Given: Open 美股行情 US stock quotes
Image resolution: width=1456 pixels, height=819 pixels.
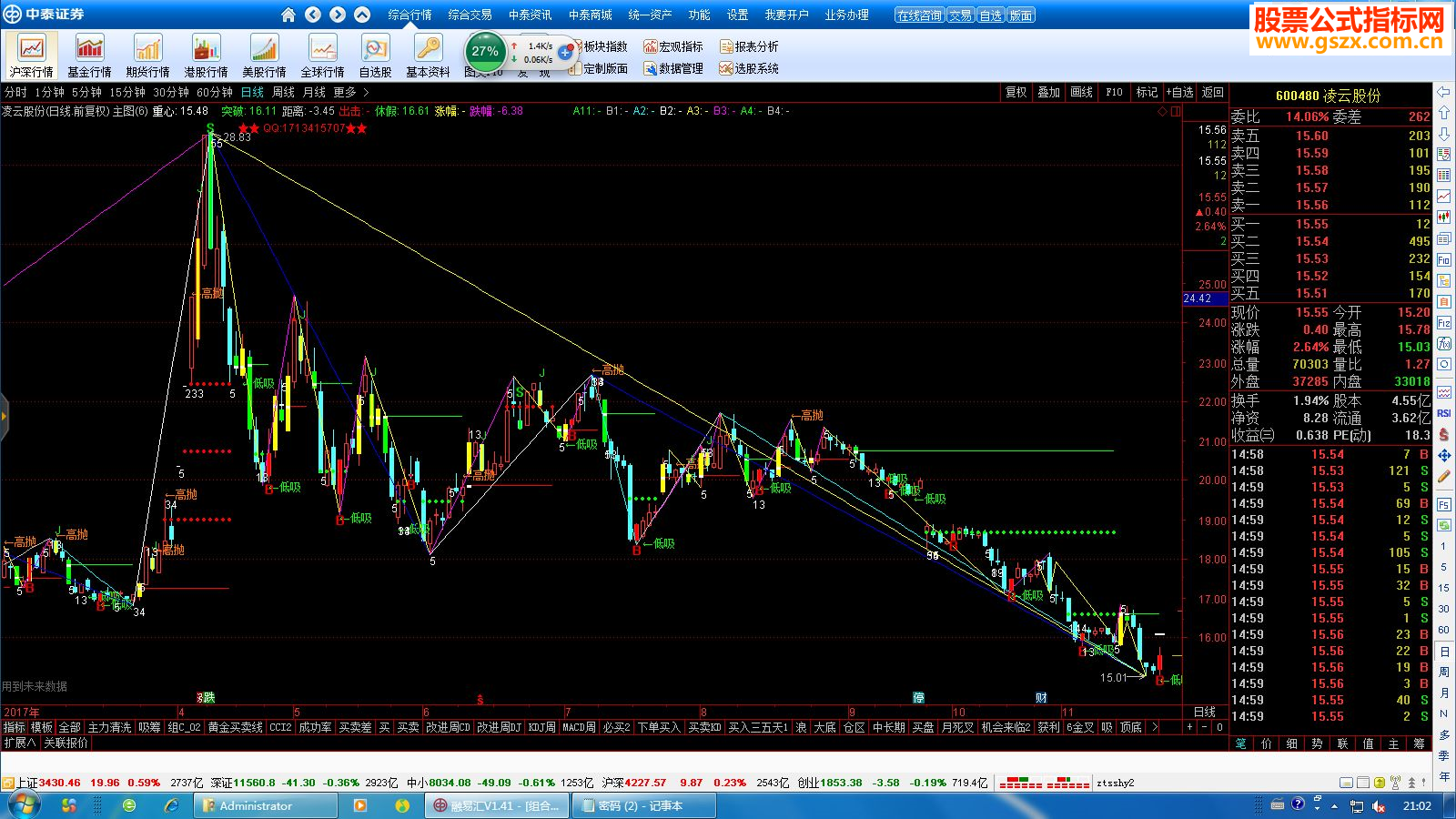Looking at the screenshot, I should click(x=264, y=56).
